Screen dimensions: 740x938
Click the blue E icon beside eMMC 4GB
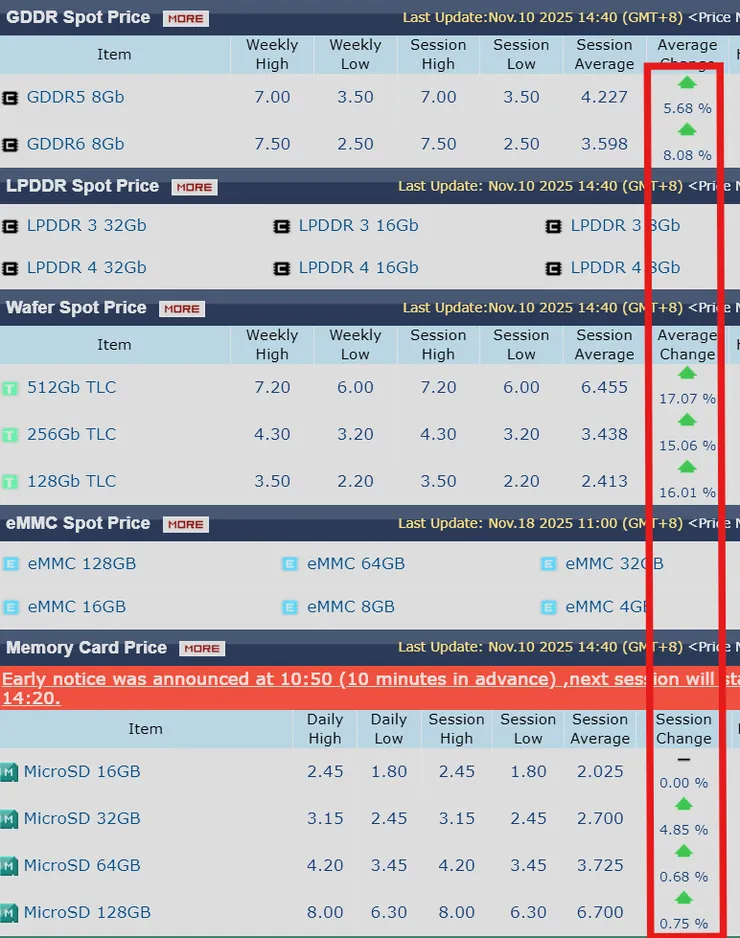(549, 607)
